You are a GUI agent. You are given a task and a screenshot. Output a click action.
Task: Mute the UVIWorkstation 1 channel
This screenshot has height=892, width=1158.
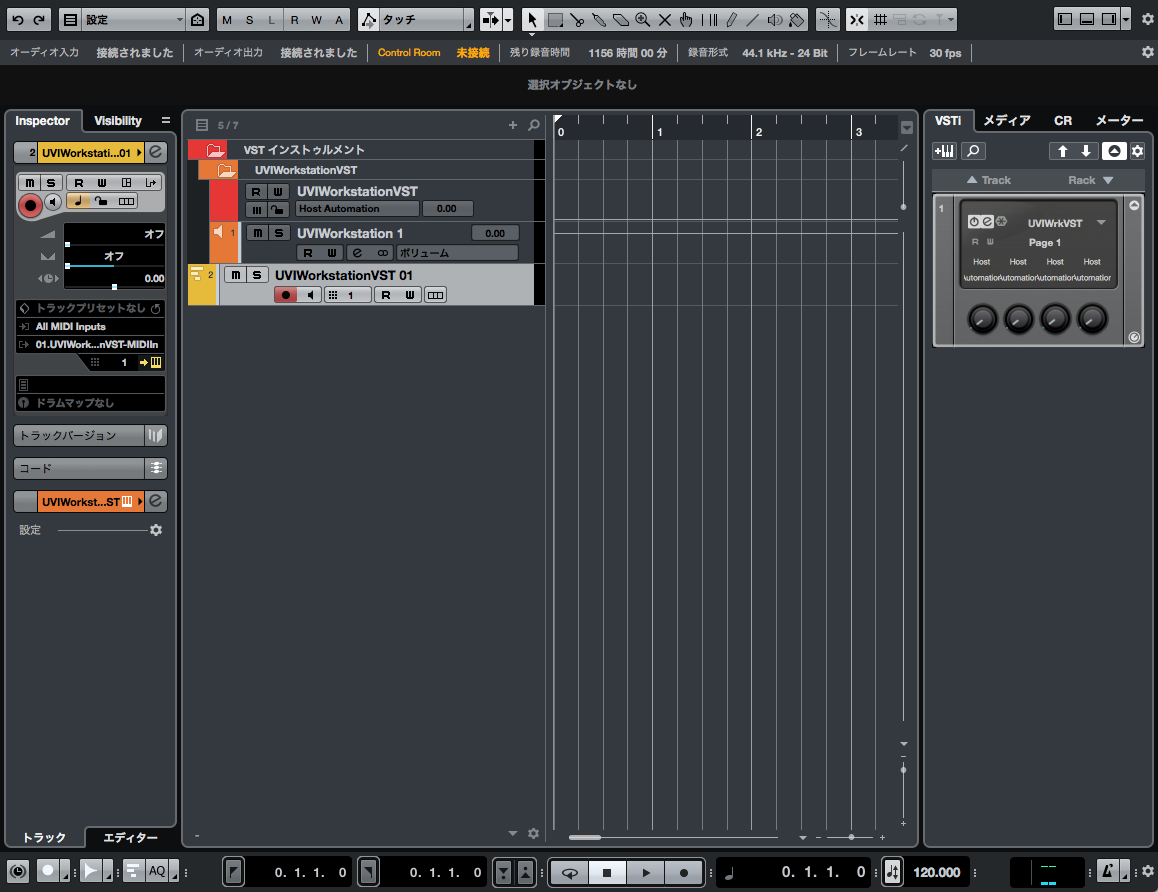257,233
